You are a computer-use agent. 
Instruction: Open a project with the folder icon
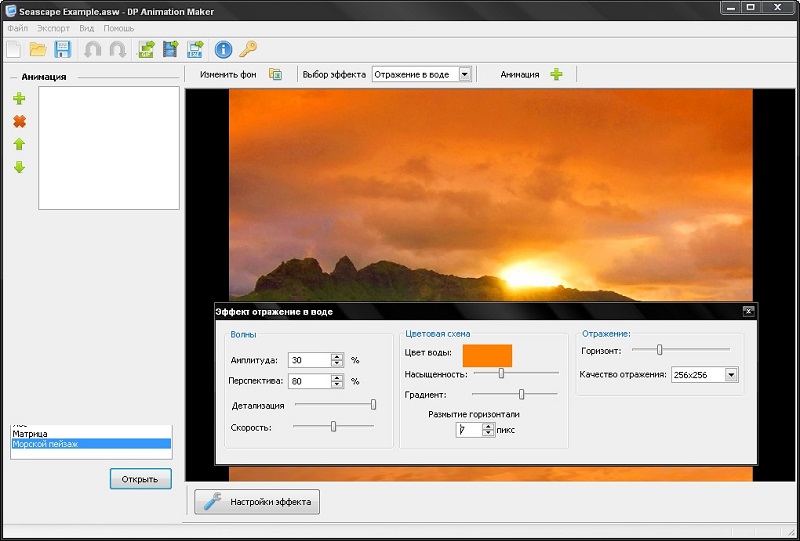pyautogui.click(x=38, y=50)
